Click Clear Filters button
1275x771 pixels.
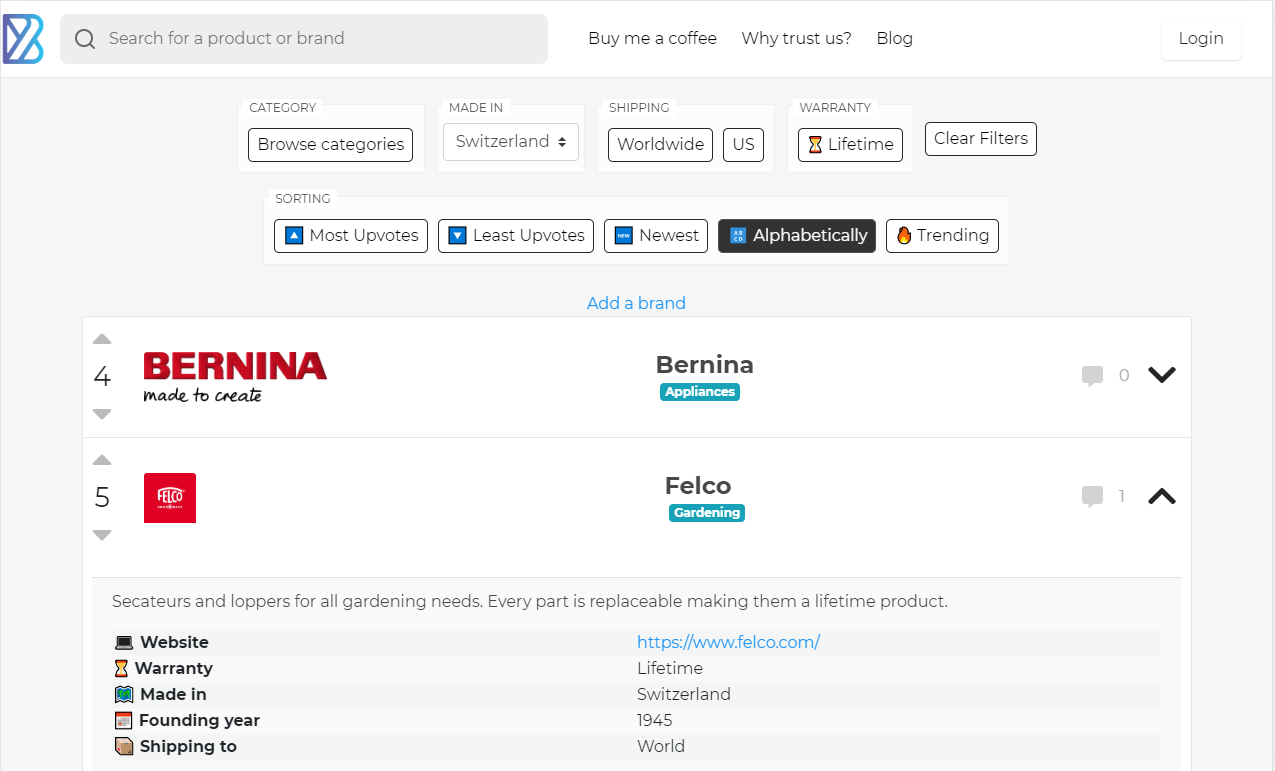(x=981, y=139)
